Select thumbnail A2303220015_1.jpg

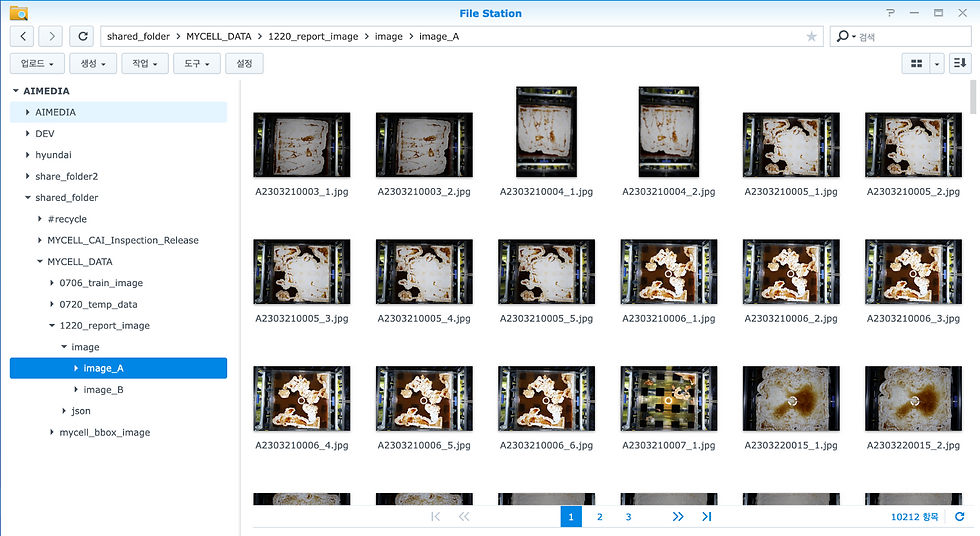[791, 399]
